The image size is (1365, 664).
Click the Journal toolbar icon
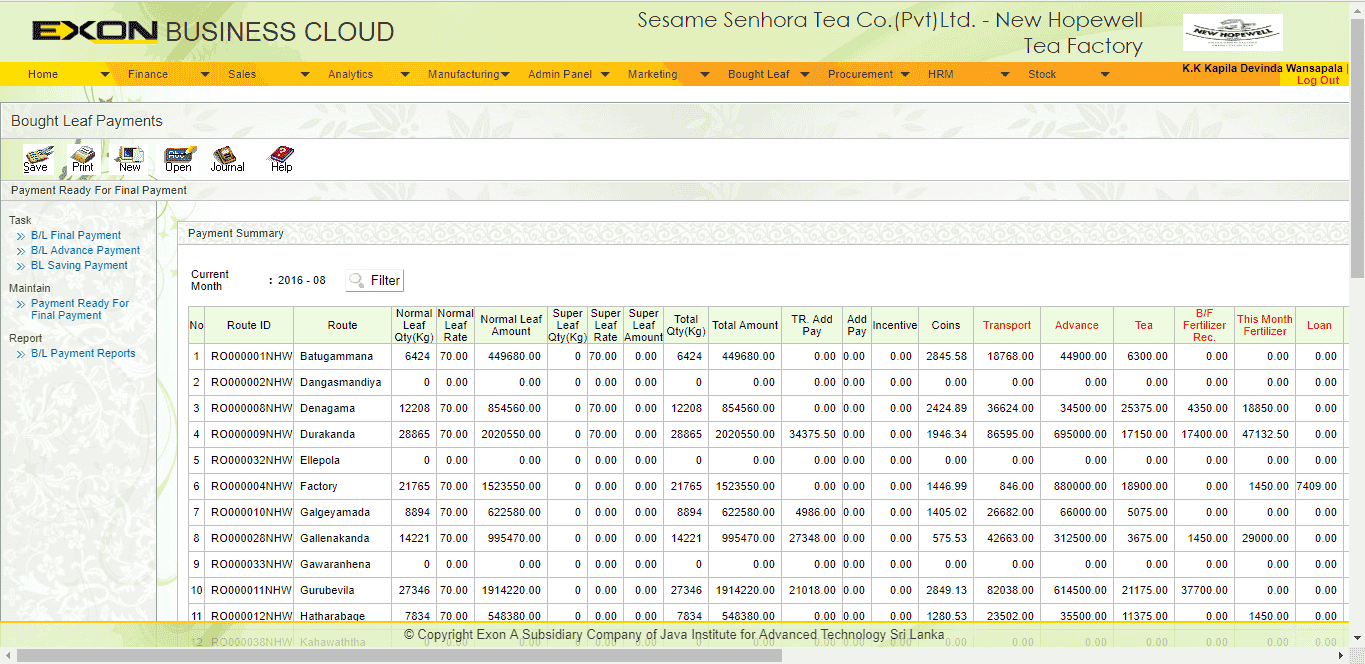pyautogui.click(x=227, y=158)
